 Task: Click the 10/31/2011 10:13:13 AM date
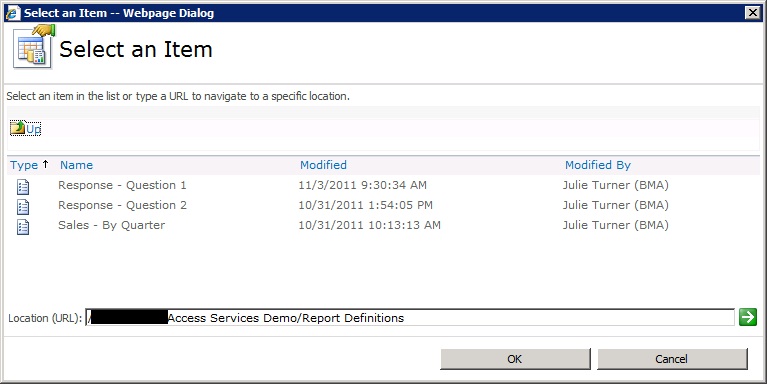pos(369,226)
